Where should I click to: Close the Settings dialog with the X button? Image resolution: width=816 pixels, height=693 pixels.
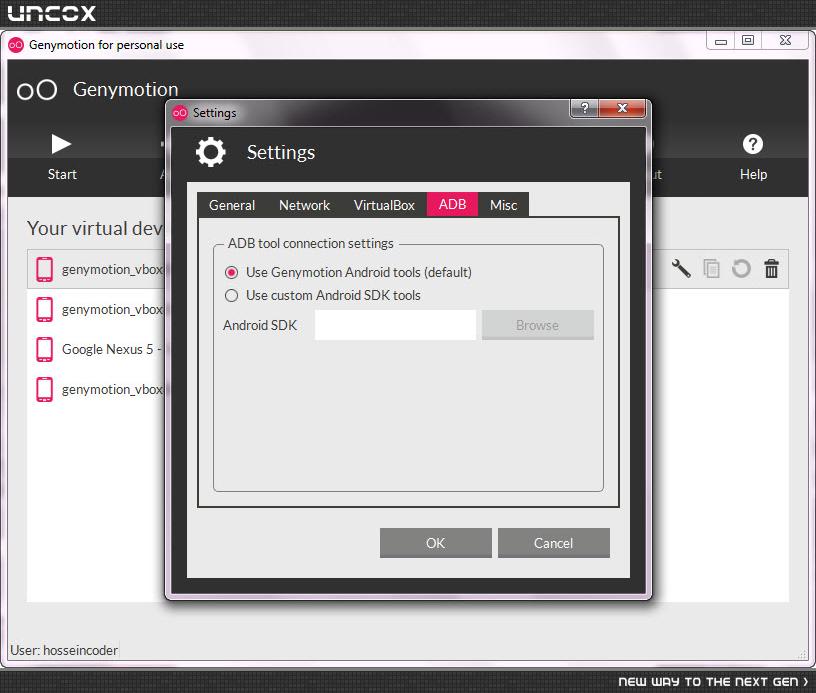point(622,108)
